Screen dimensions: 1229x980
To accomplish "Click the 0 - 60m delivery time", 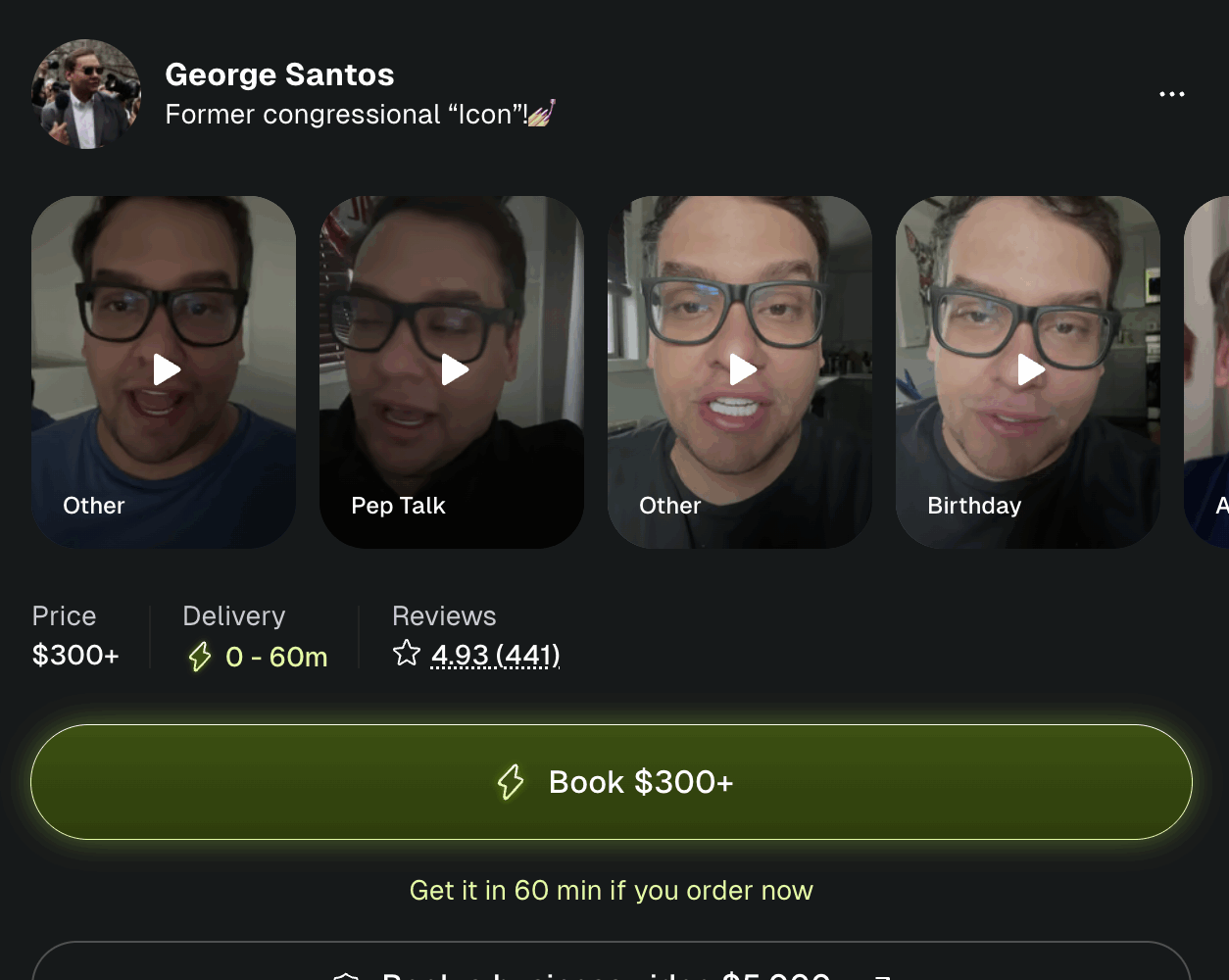I will (276, 657).
